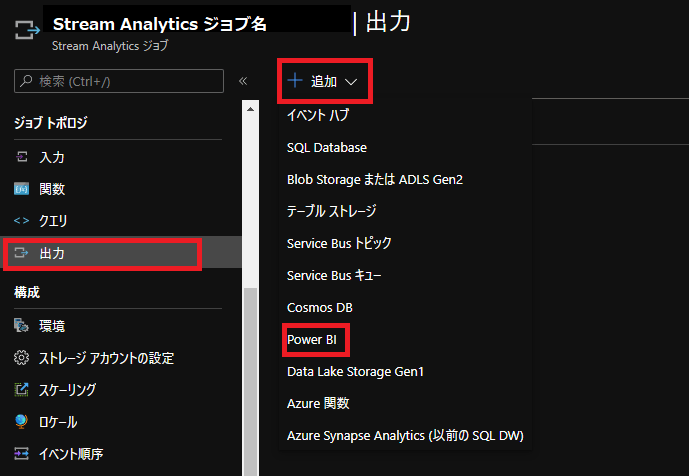Click the 入力 (Input) sidebar icon
The height and width of the screenshot is (476, 689).
click(22, 157)
